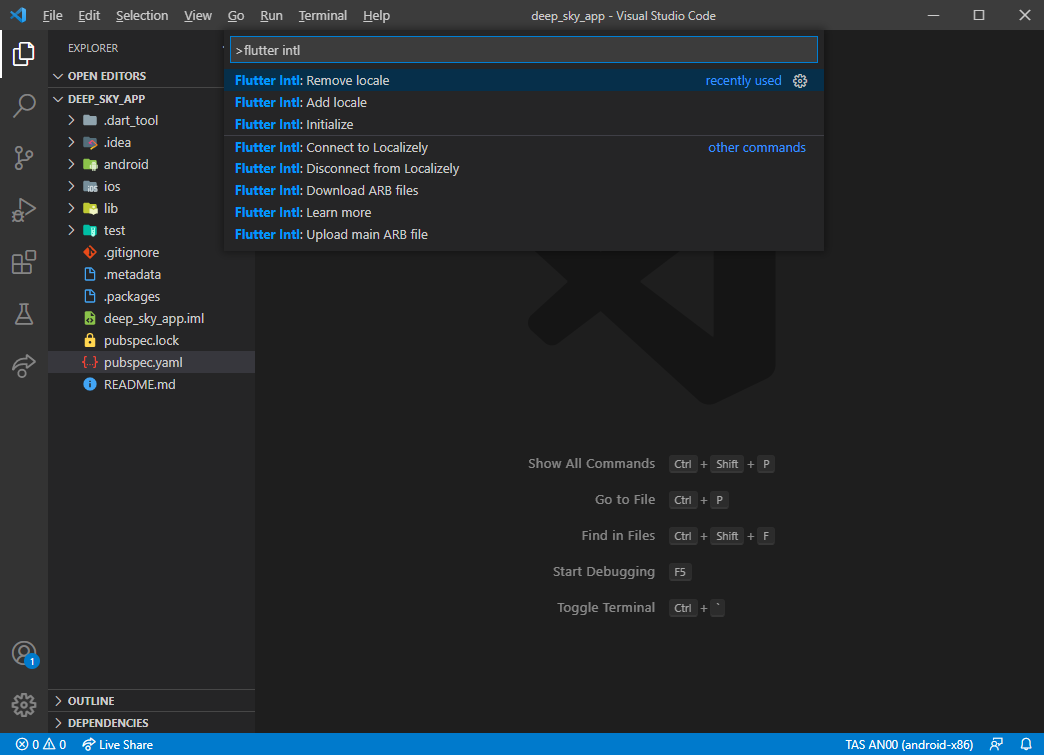Image resolution: width=1044 pixels, height=755 pixels.
Task: Click TAS AN00 device selector in status bar
Action: 909,744
